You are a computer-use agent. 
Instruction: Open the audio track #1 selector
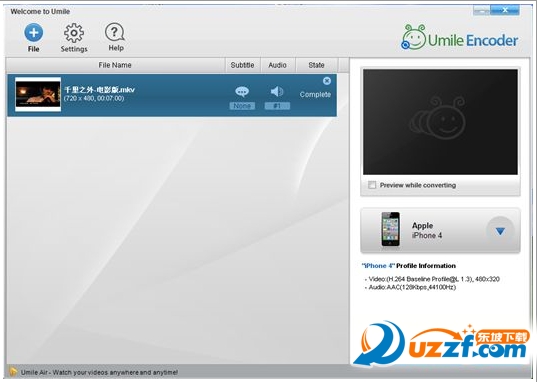click(x=277, y=106)
